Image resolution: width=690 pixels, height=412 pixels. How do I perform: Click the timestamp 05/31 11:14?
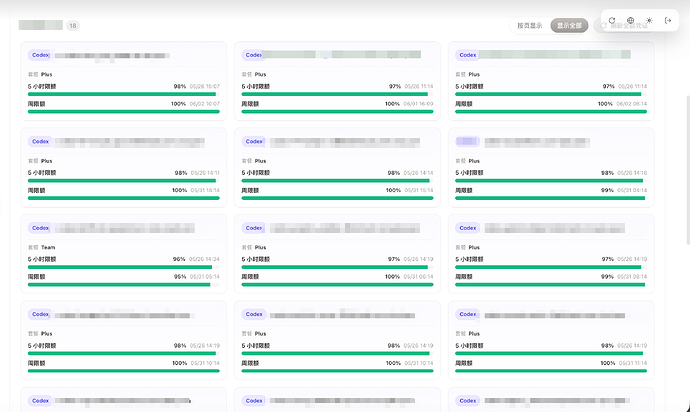(x=633, y=363)
